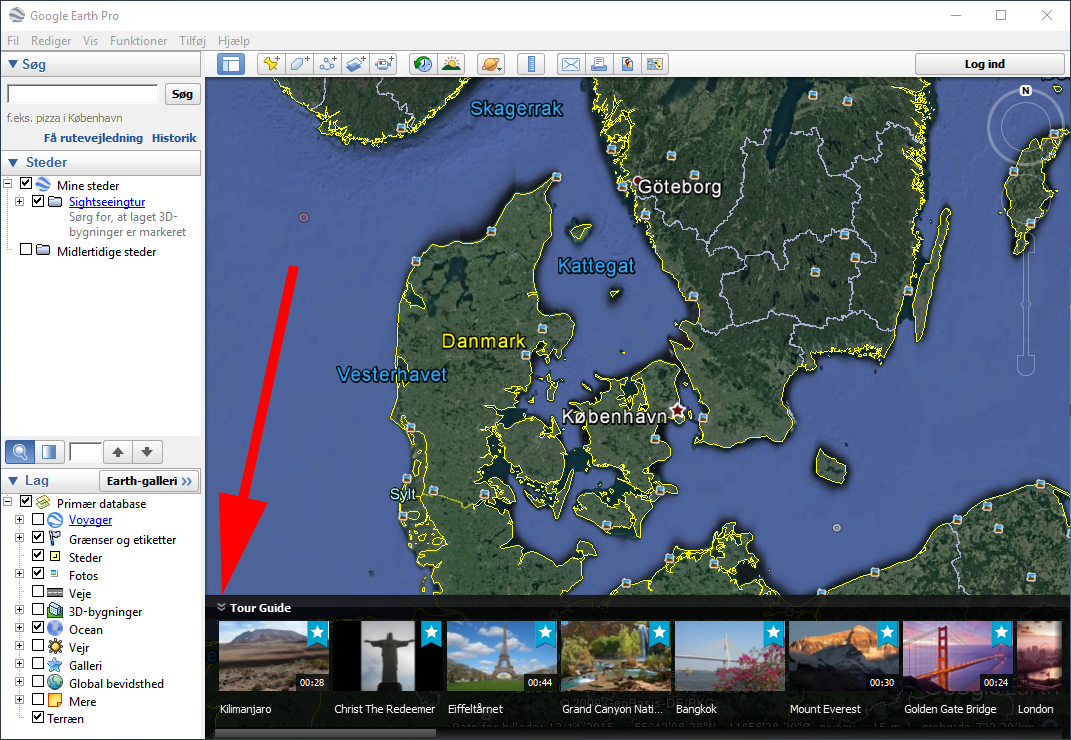Screen dimensions: 1071x740
Task: Click the Email envelope icon in toolbar
Action: click(x=570, y=64)
